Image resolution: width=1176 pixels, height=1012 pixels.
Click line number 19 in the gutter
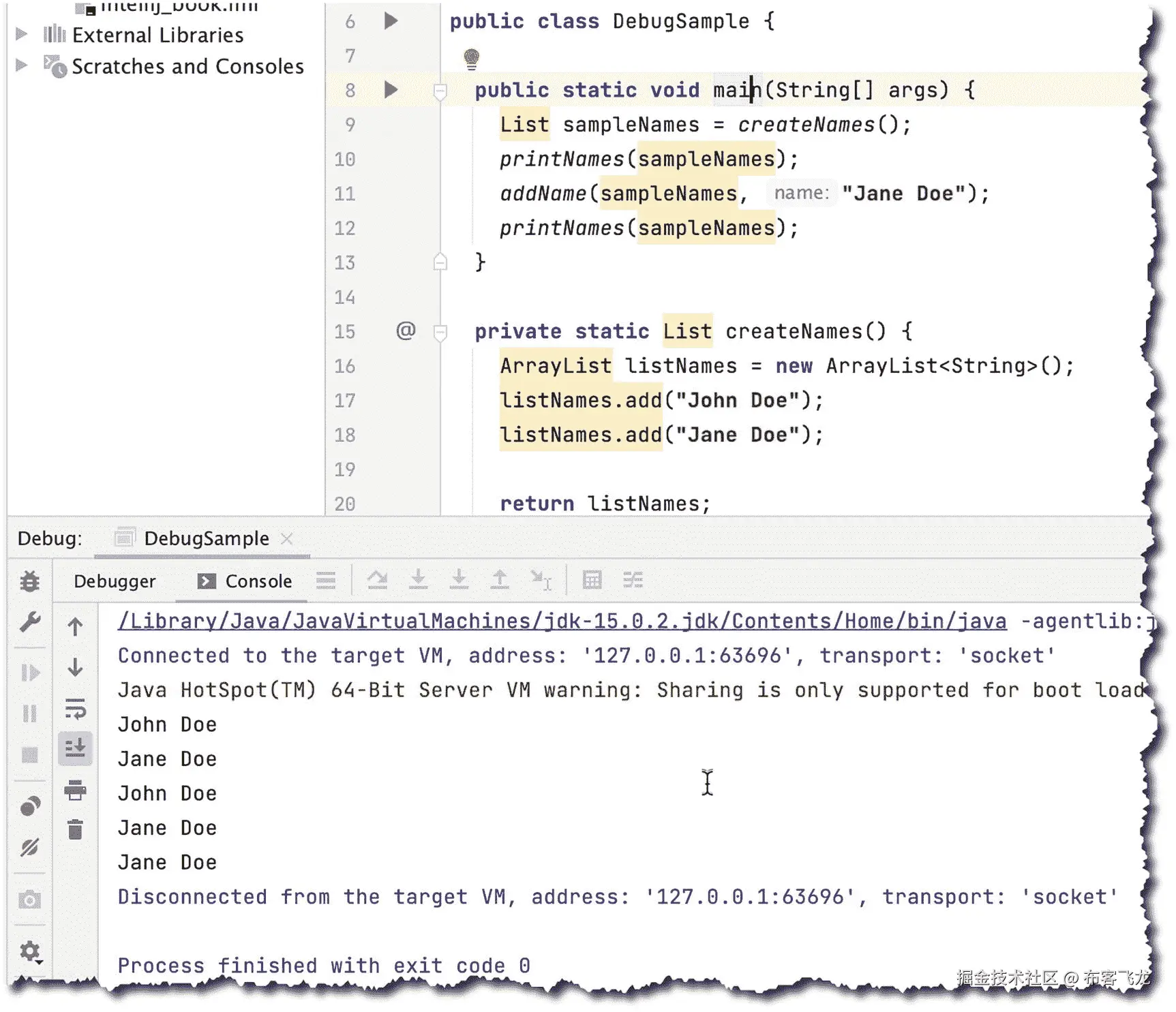(x=345, y=470)
